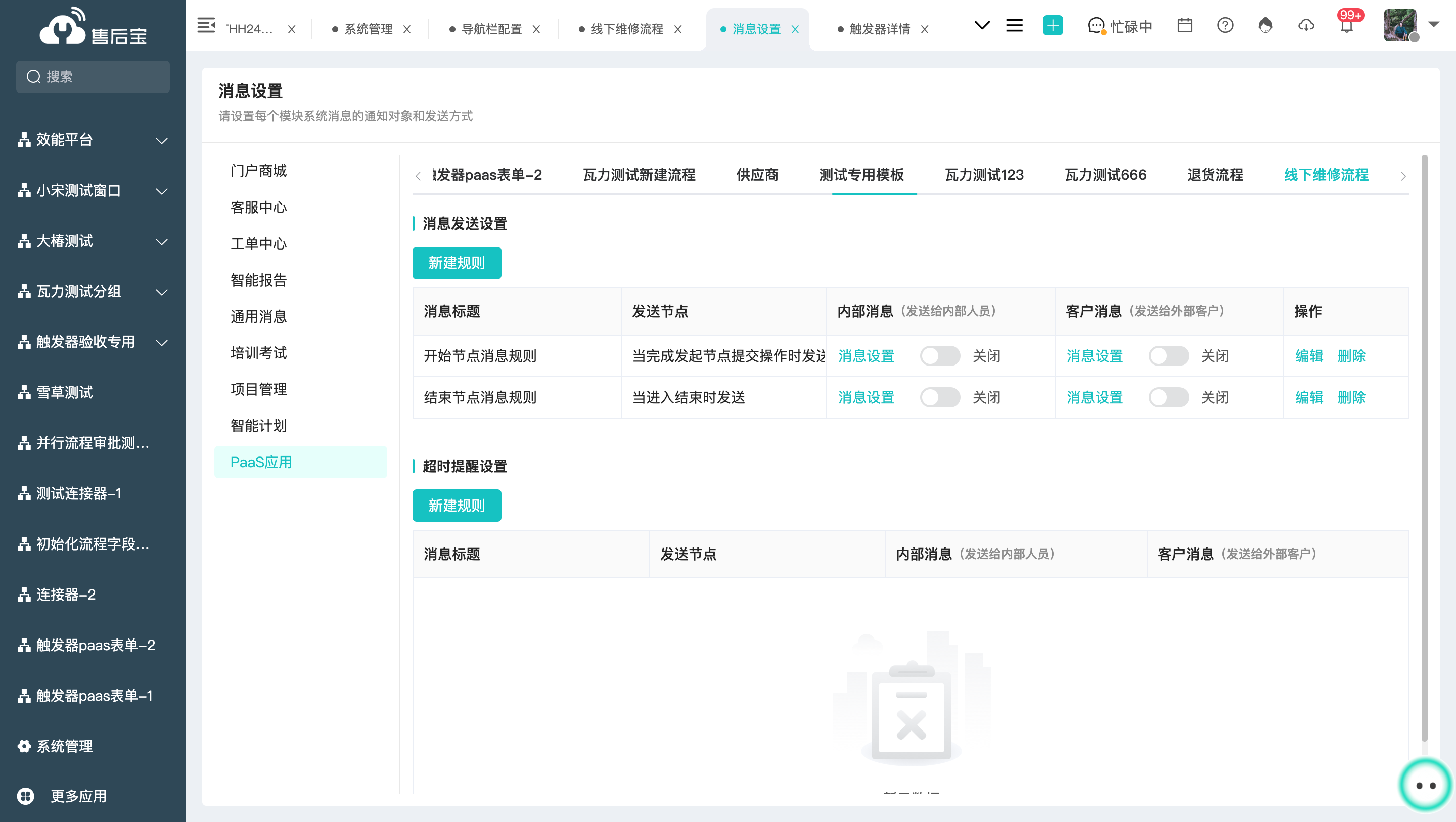Open the quick-create plus button
1456x822 pixels.
coord(1053,25)
